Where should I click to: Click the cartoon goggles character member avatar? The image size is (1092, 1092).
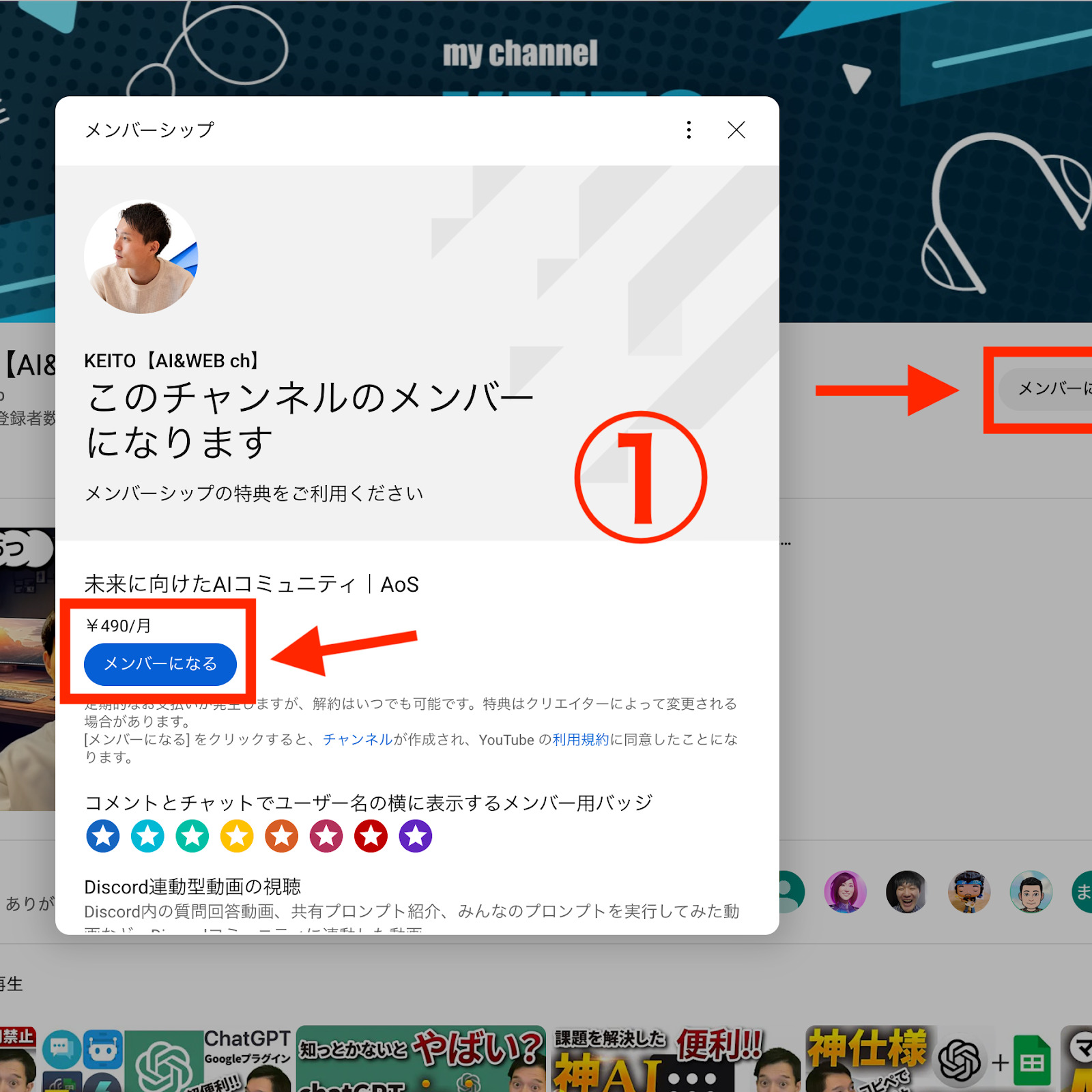969,892
